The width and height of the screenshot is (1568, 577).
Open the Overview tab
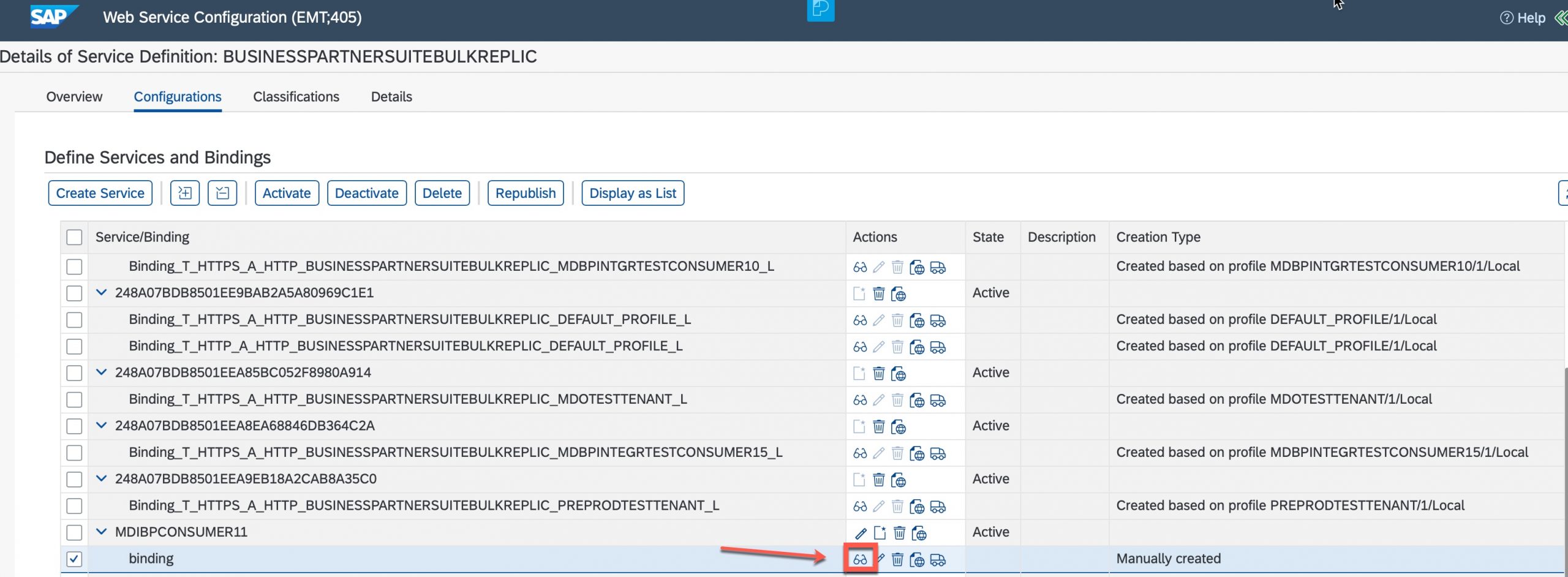pyautogui.click(x=73, y=96)
